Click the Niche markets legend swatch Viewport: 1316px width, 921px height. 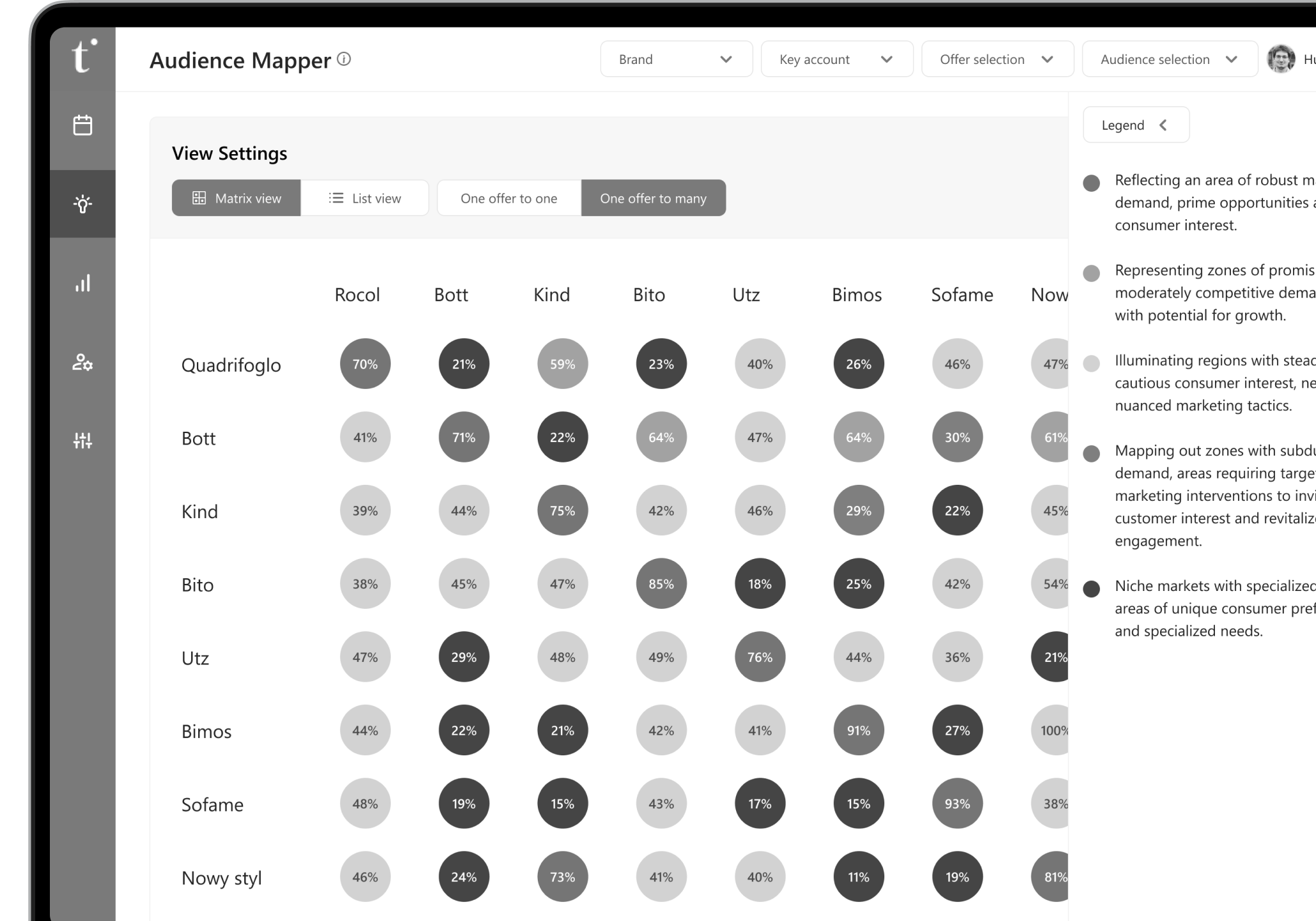point(1092,589)
